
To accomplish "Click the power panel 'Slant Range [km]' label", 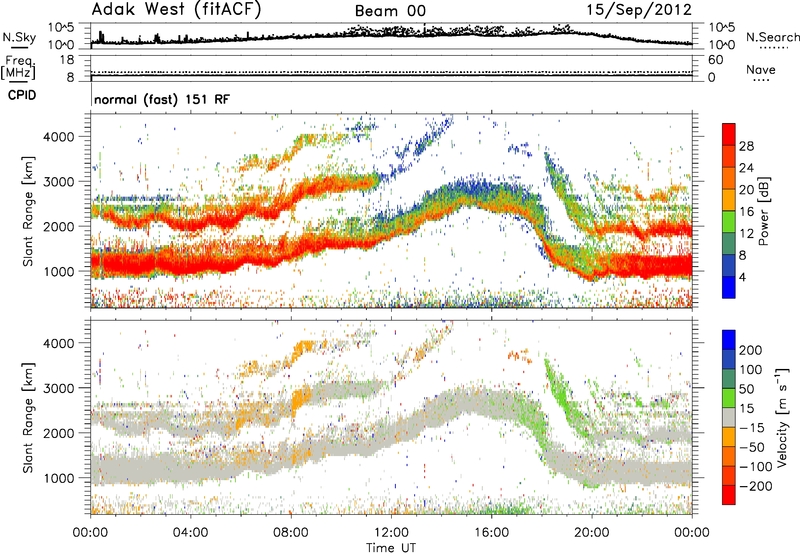I will coord(28,211).
